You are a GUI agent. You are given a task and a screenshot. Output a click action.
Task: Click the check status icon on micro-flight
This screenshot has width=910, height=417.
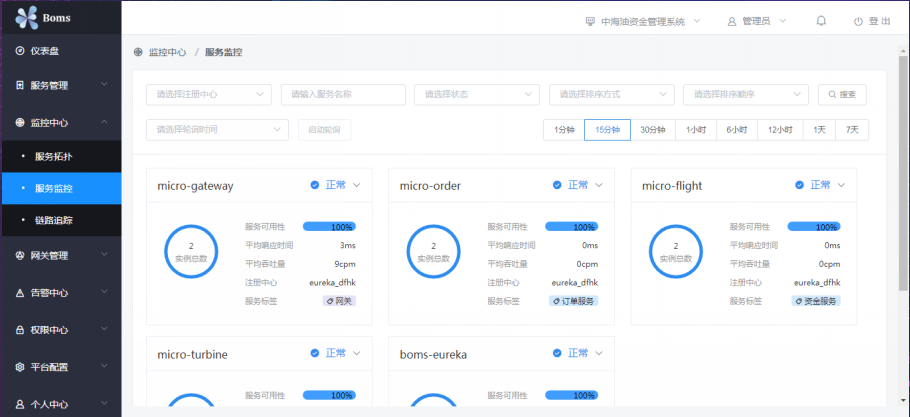[x=799, y=185]
